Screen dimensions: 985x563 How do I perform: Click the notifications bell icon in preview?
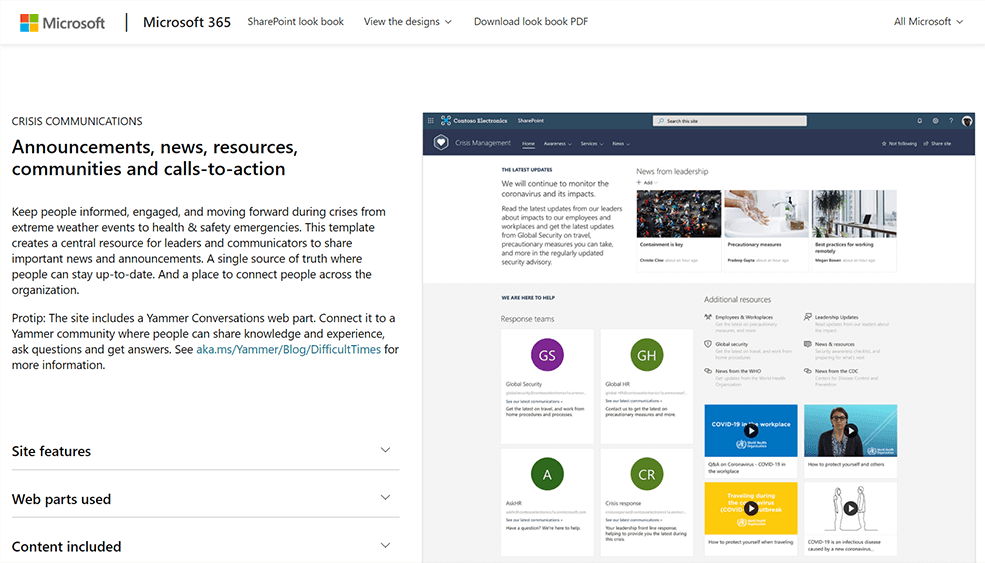click(x=920, y=121)
